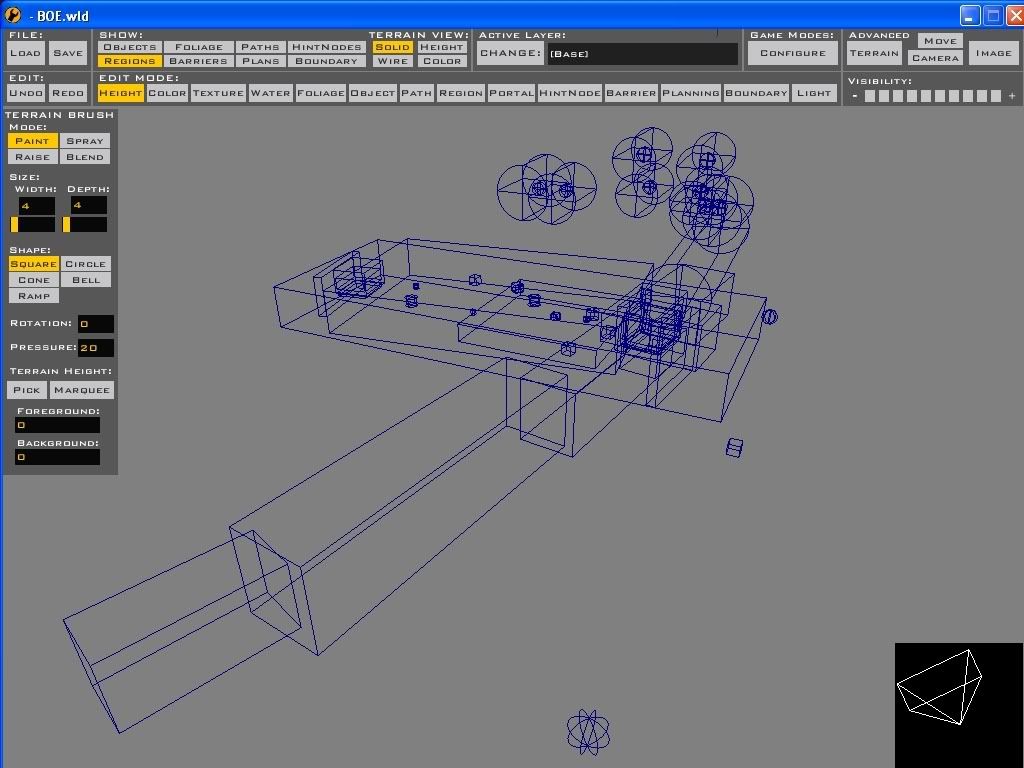The image size is (1024, 768).
Task: Select Solid terrain view
Action: click(x=392, y=47)
